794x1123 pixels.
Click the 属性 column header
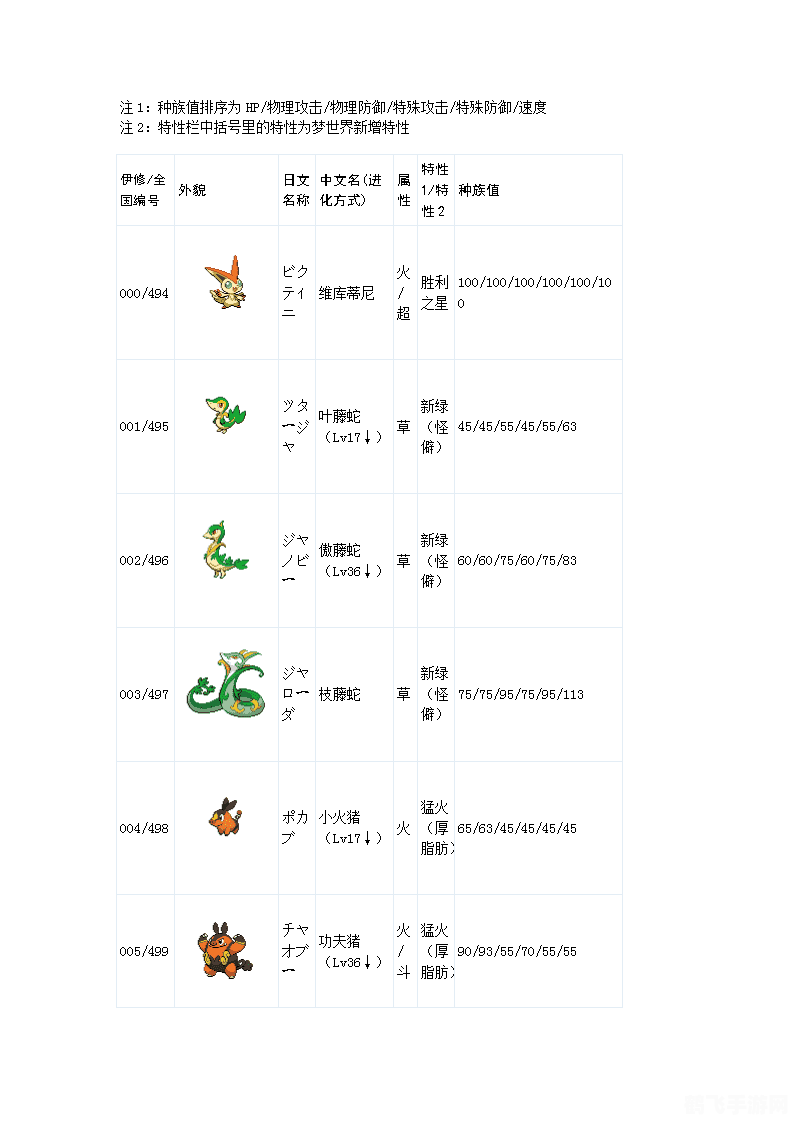(x=404, y=190)
